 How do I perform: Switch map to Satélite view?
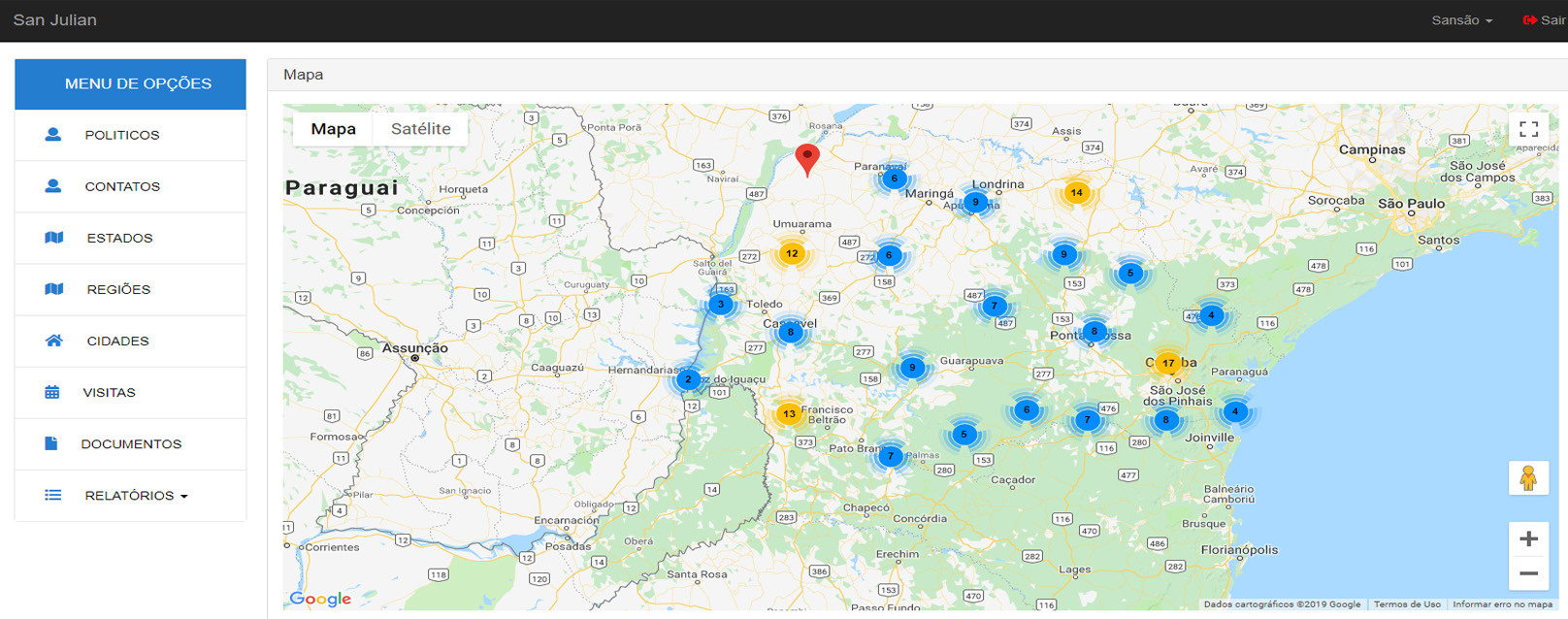click(420, 129)
